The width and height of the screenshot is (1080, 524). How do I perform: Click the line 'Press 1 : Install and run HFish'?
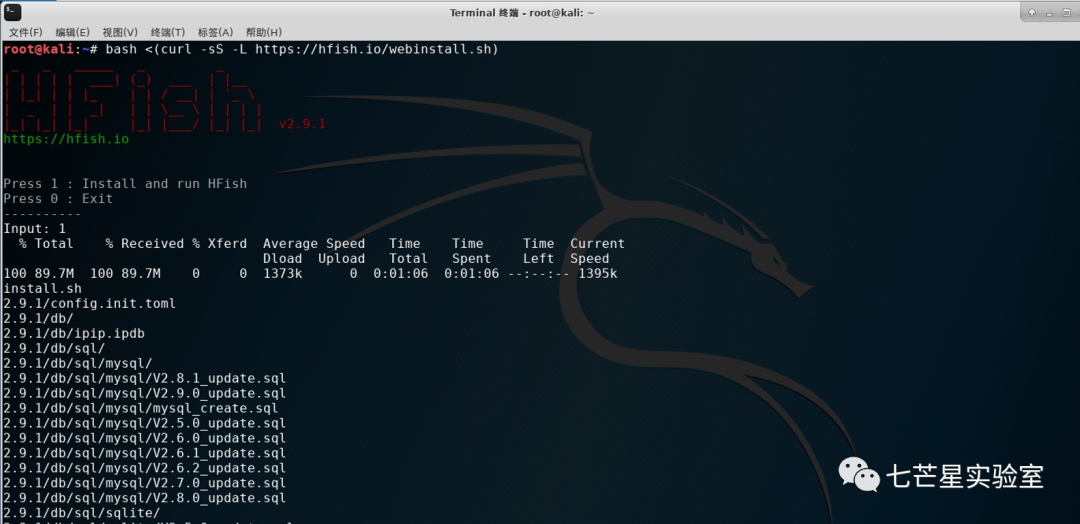[125, 184]
